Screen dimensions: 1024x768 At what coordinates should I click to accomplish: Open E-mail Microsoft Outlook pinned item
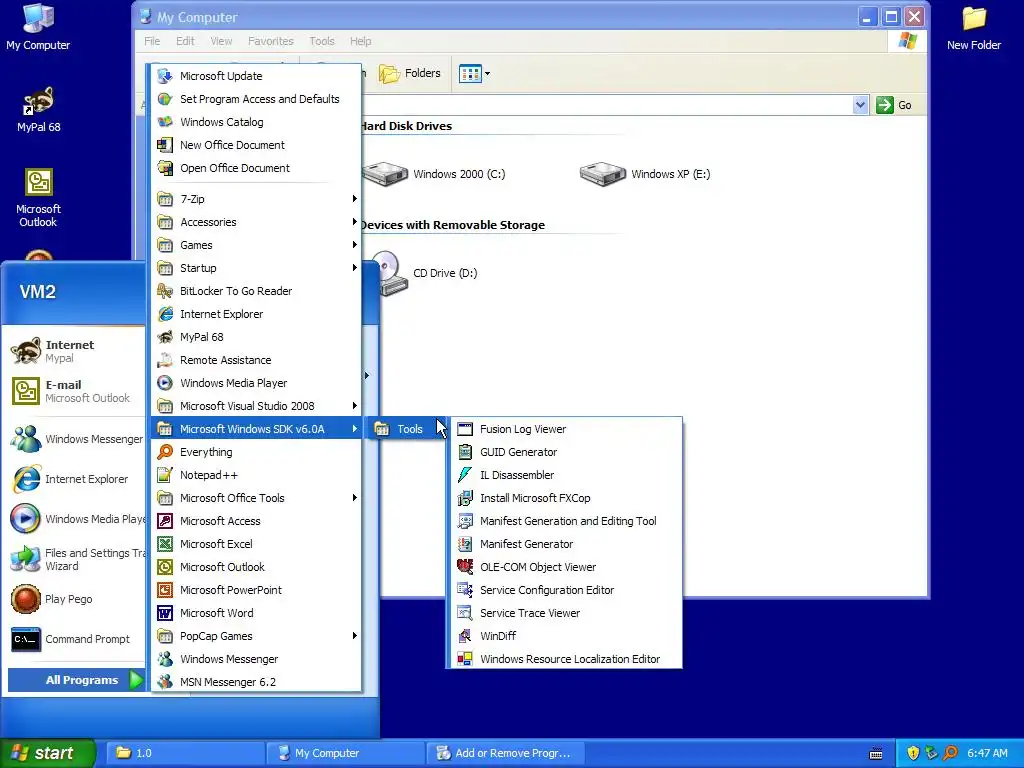(x=72, y=391)
